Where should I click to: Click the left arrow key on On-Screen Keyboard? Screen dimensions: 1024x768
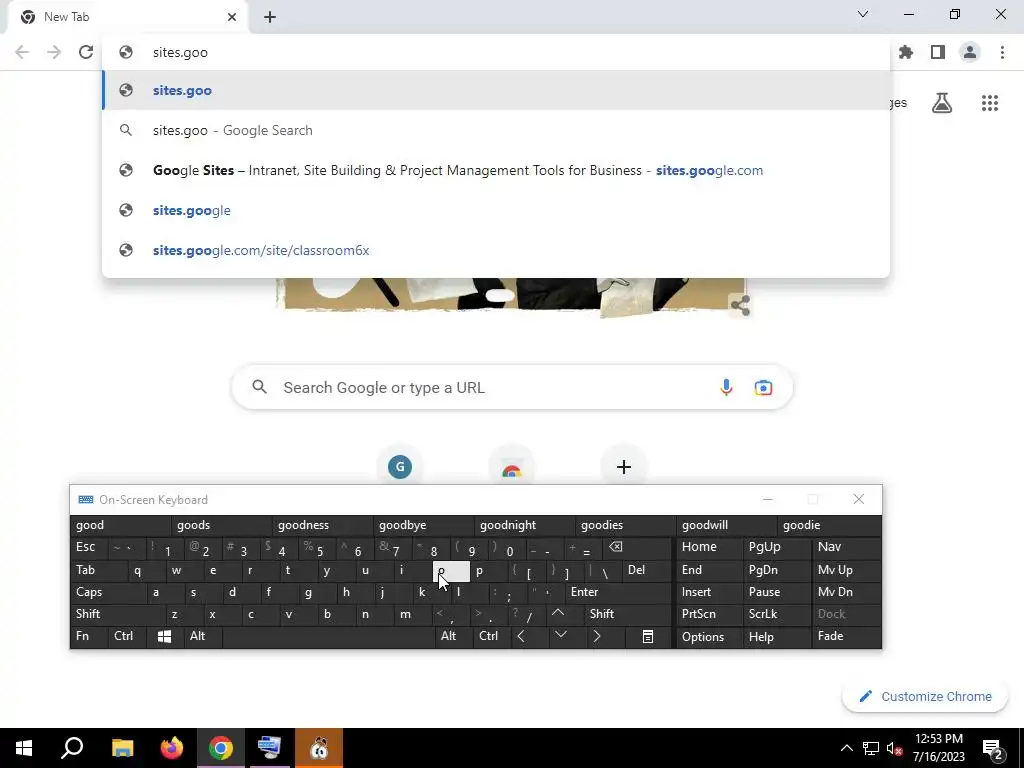tap(521, 636)
